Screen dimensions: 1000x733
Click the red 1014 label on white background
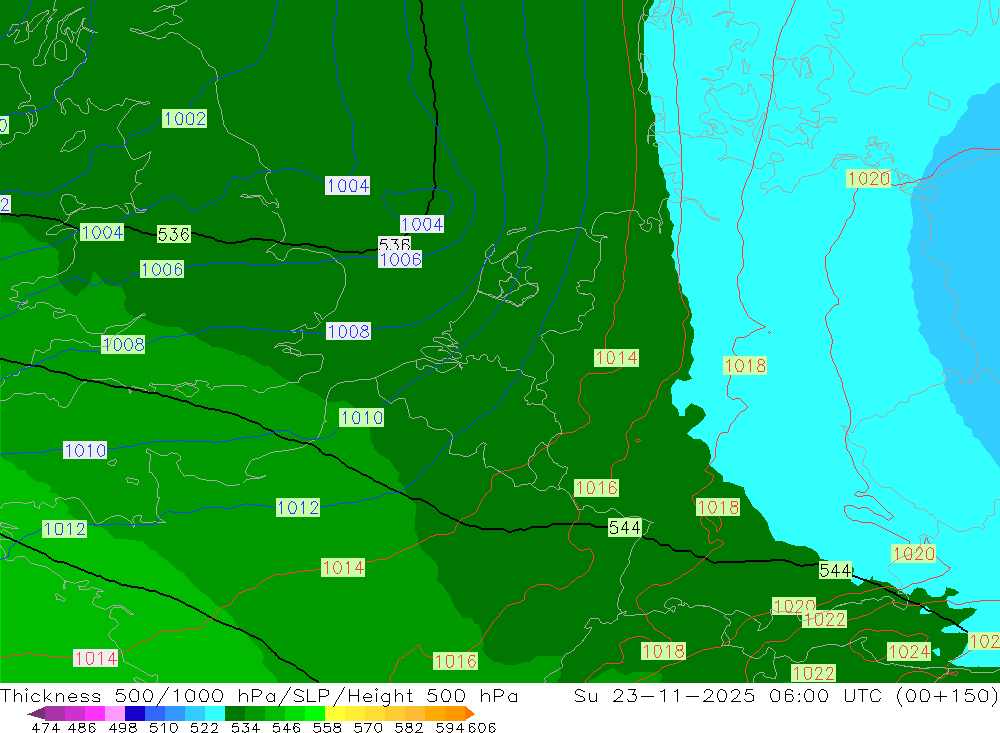[x=96, y=658]
